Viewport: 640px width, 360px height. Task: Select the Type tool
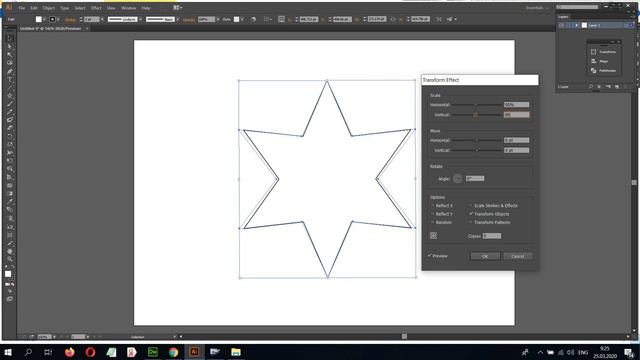point(10,80)
